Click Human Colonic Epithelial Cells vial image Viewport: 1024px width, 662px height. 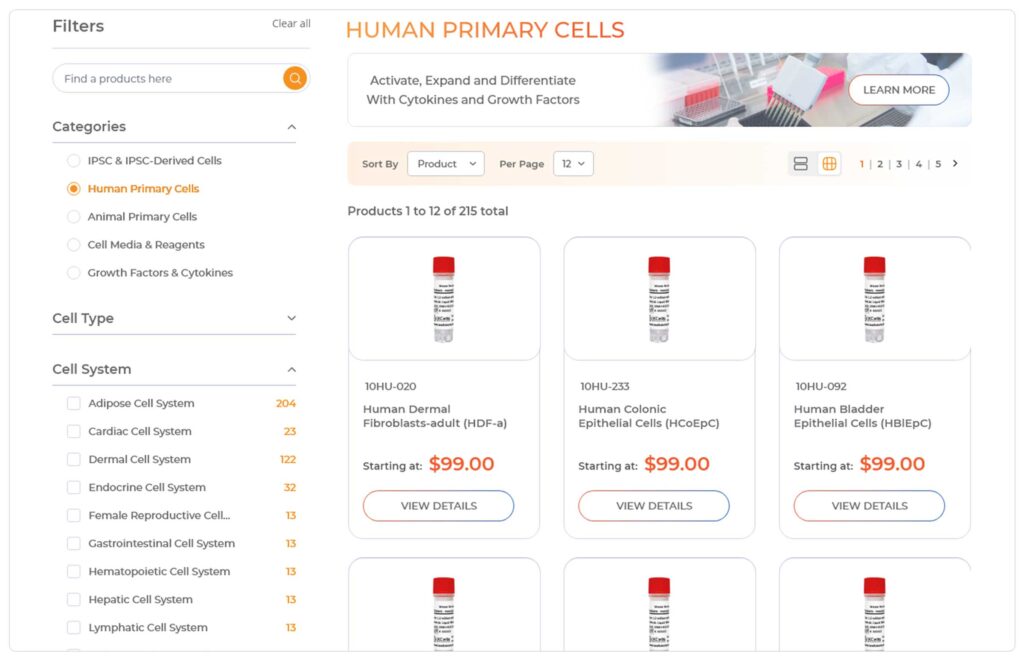[659, 299]
